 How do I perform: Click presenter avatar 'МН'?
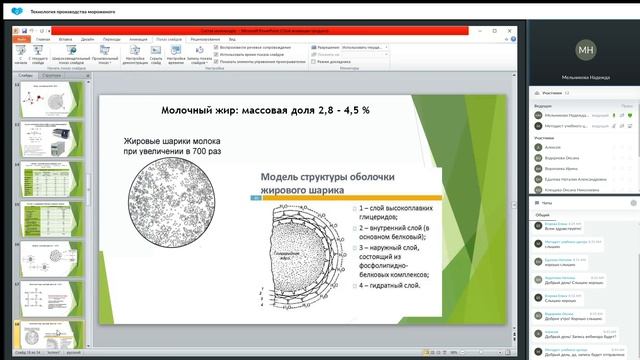click(x=586, y=50)
